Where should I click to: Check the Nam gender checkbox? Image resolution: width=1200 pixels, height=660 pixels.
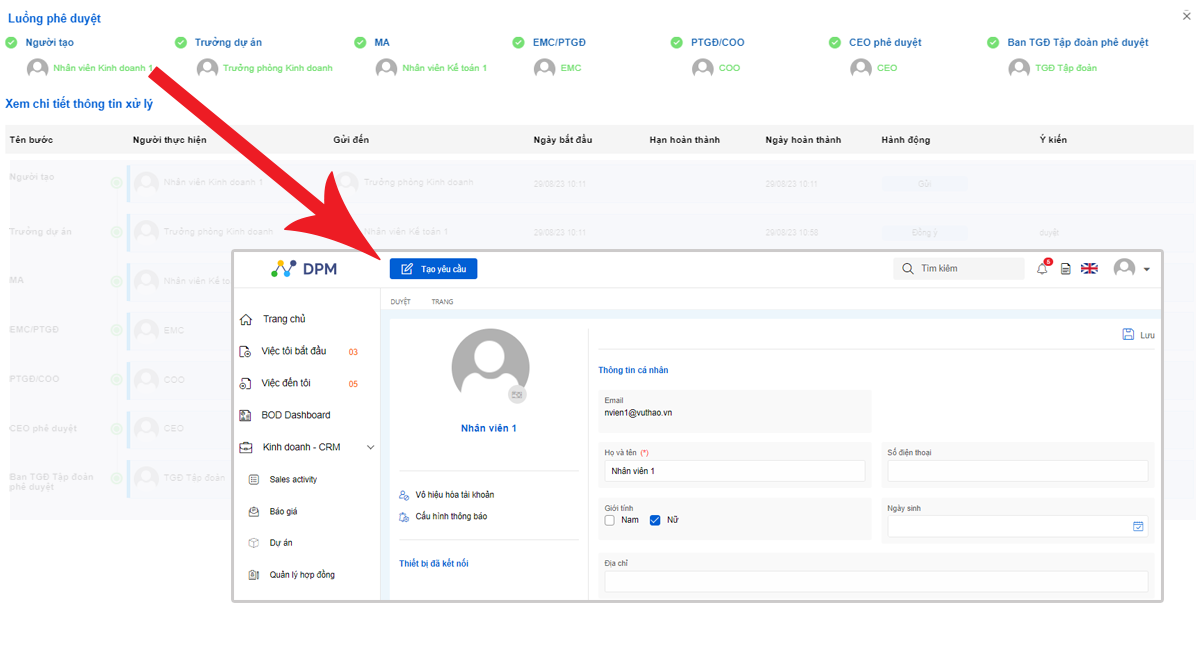(610, 520)
